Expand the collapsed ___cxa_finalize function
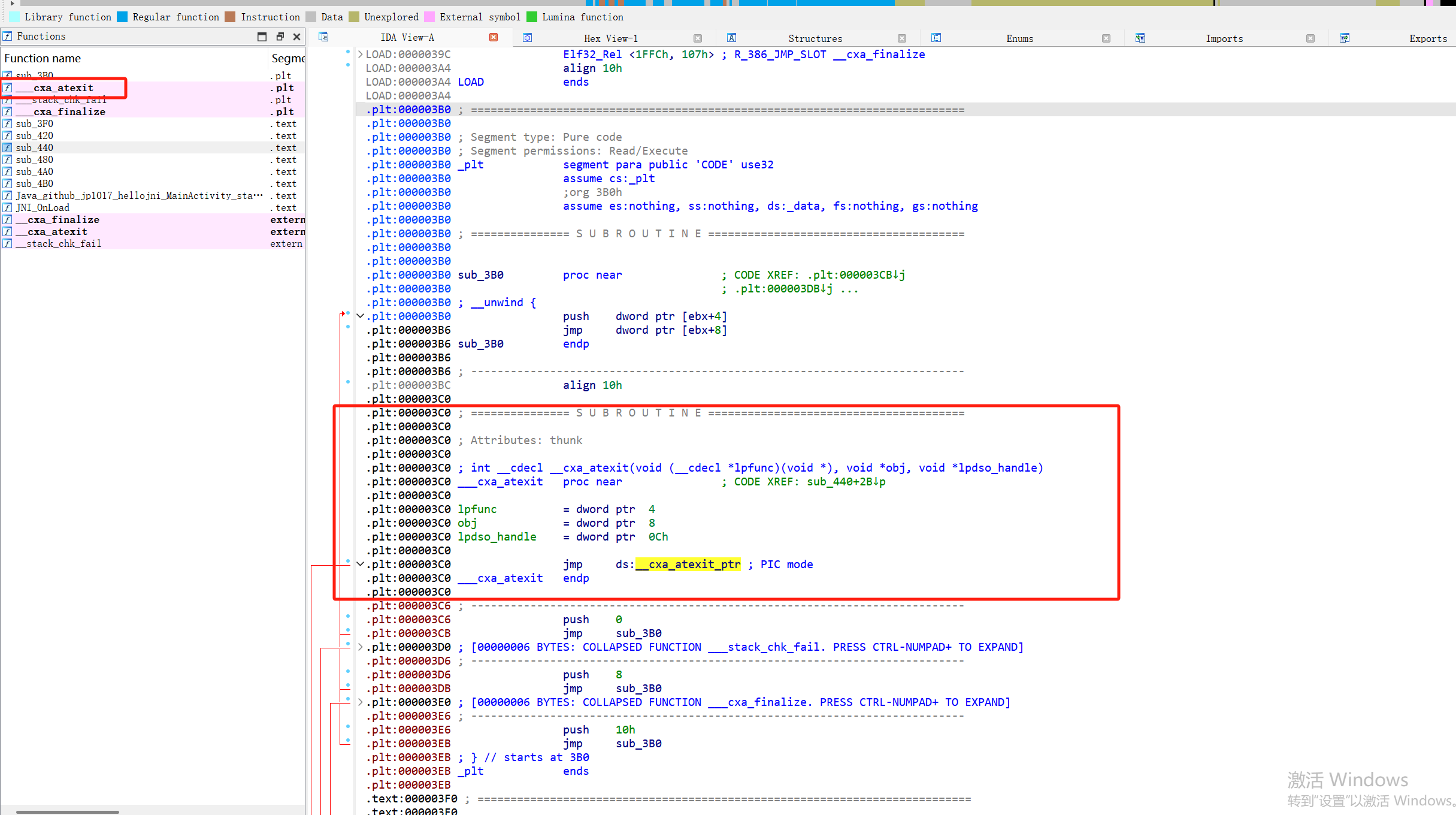The height and width of the screenshot is (815, 1456). pyautogui.click(x=360, y=702)
